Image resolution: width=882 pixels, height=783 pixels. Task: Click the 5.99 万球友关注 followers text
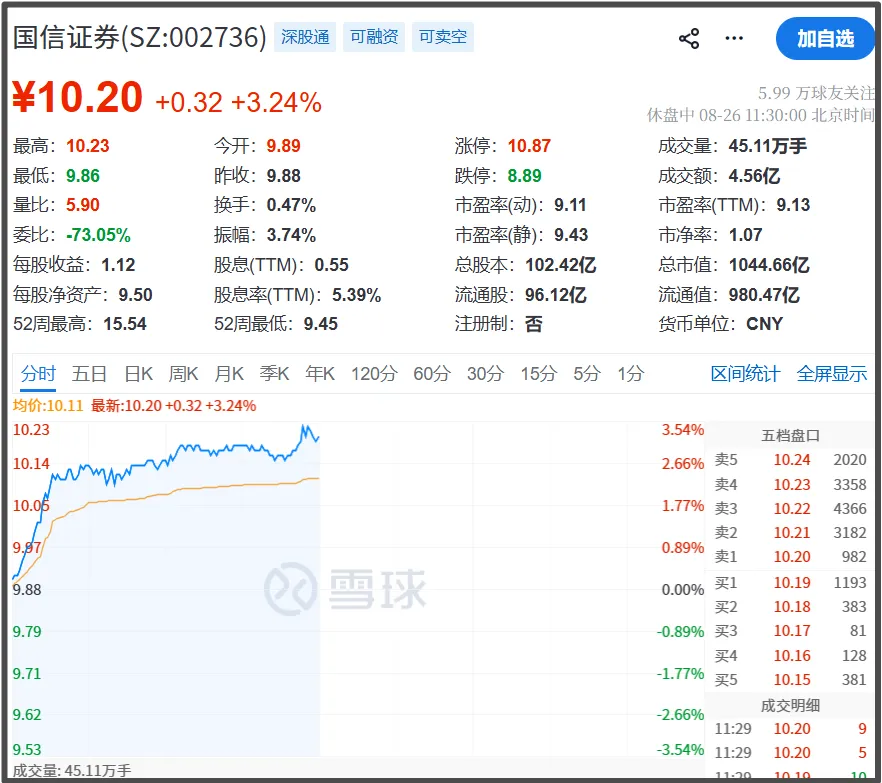(x=816, y=93)
